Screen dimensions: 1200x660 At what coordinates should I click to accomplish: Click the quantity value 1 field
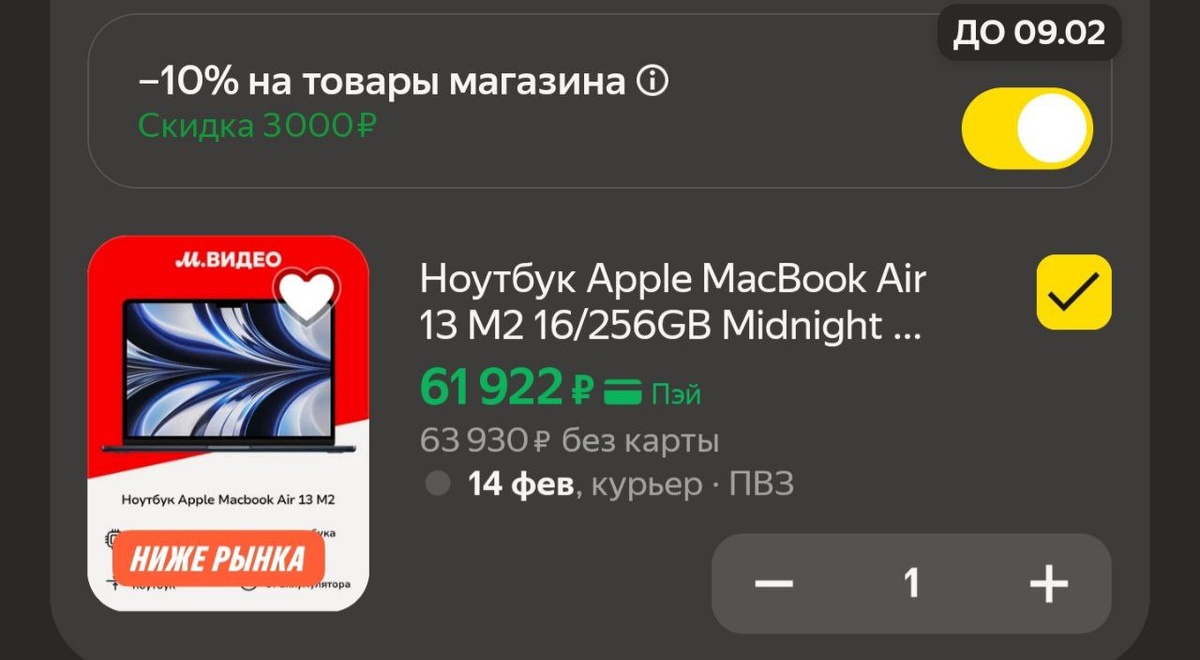pyautogui.click(x=911, y=583)
